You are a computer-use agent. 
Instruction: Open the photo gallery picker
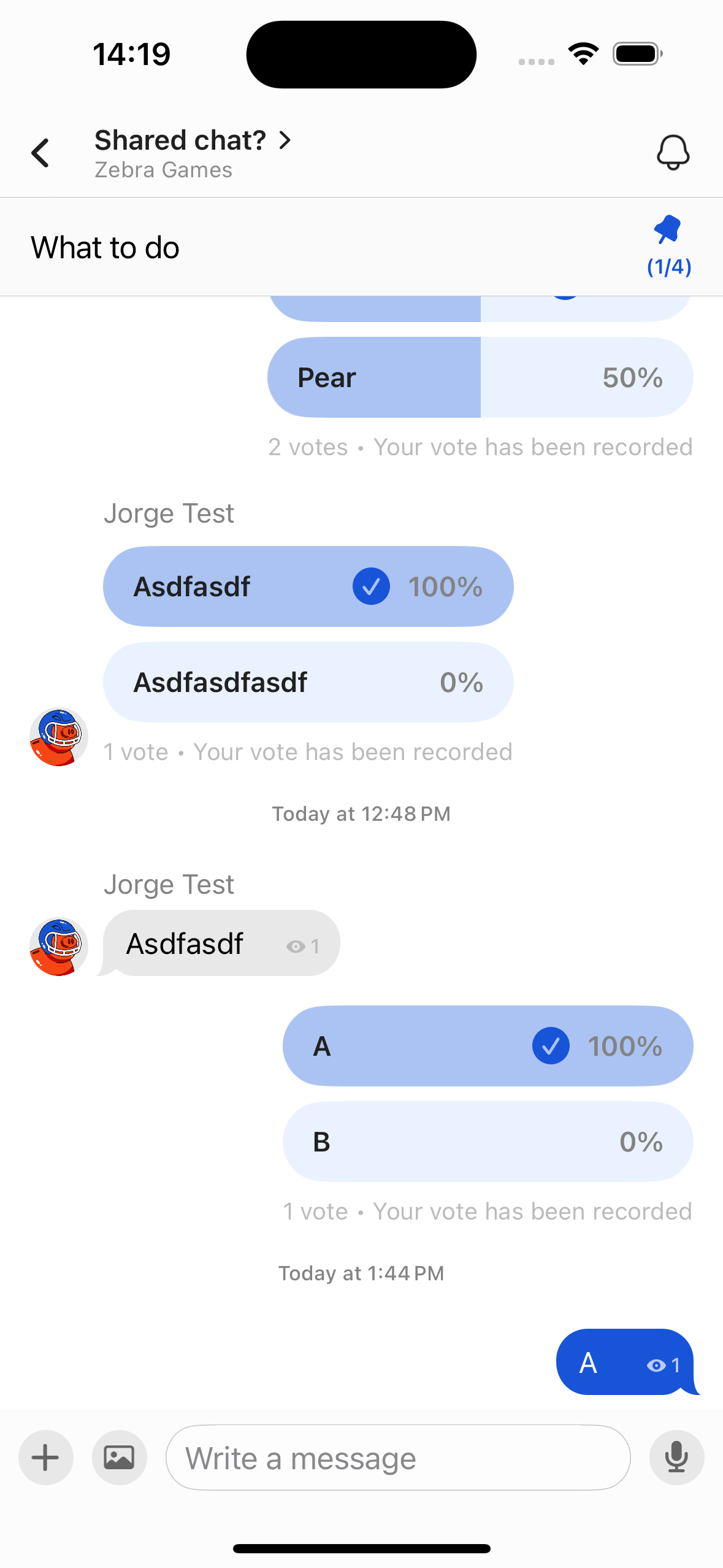coord(120,1457)
